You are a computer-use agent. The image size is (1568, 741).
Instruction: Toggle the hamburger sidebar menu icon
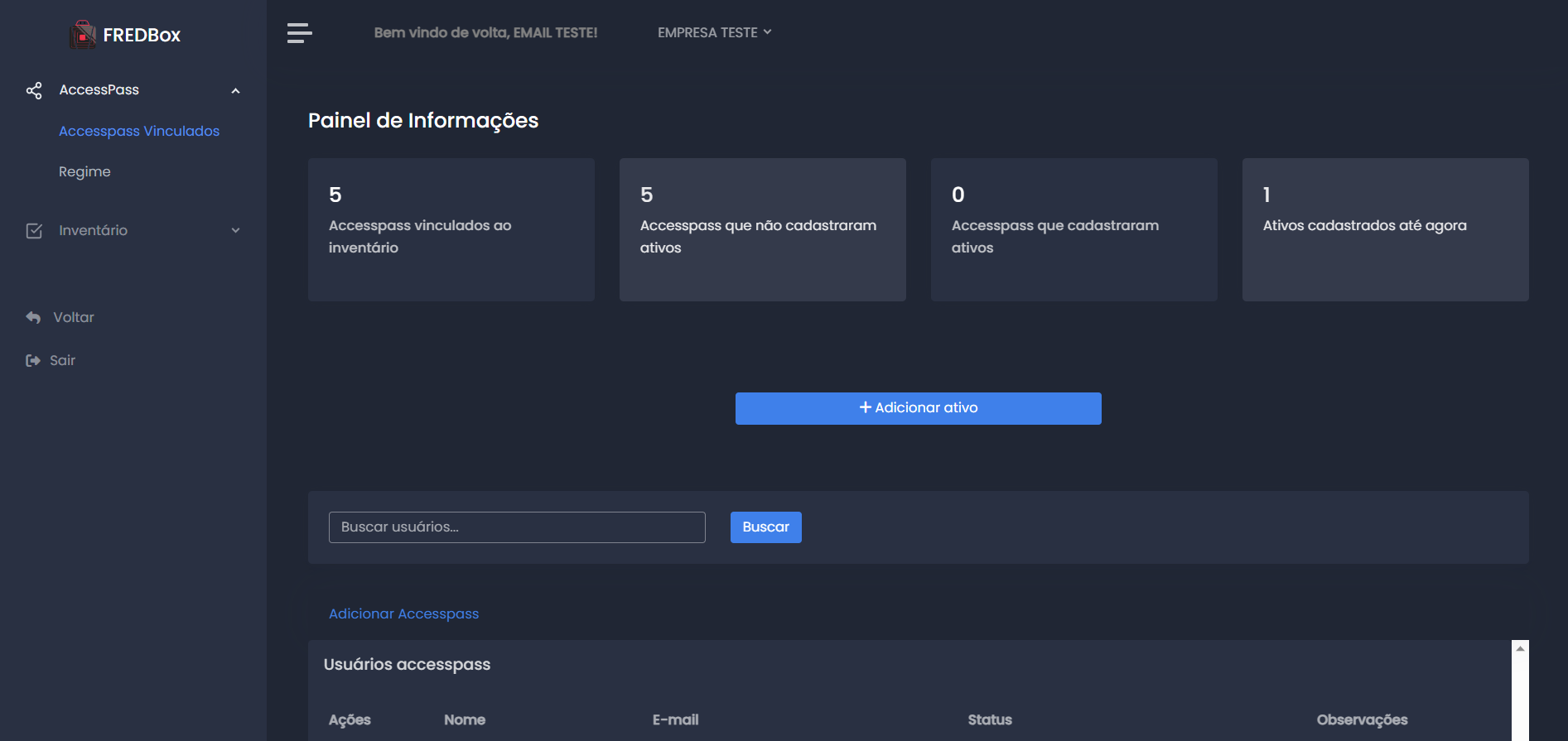[x=299, y=33]
